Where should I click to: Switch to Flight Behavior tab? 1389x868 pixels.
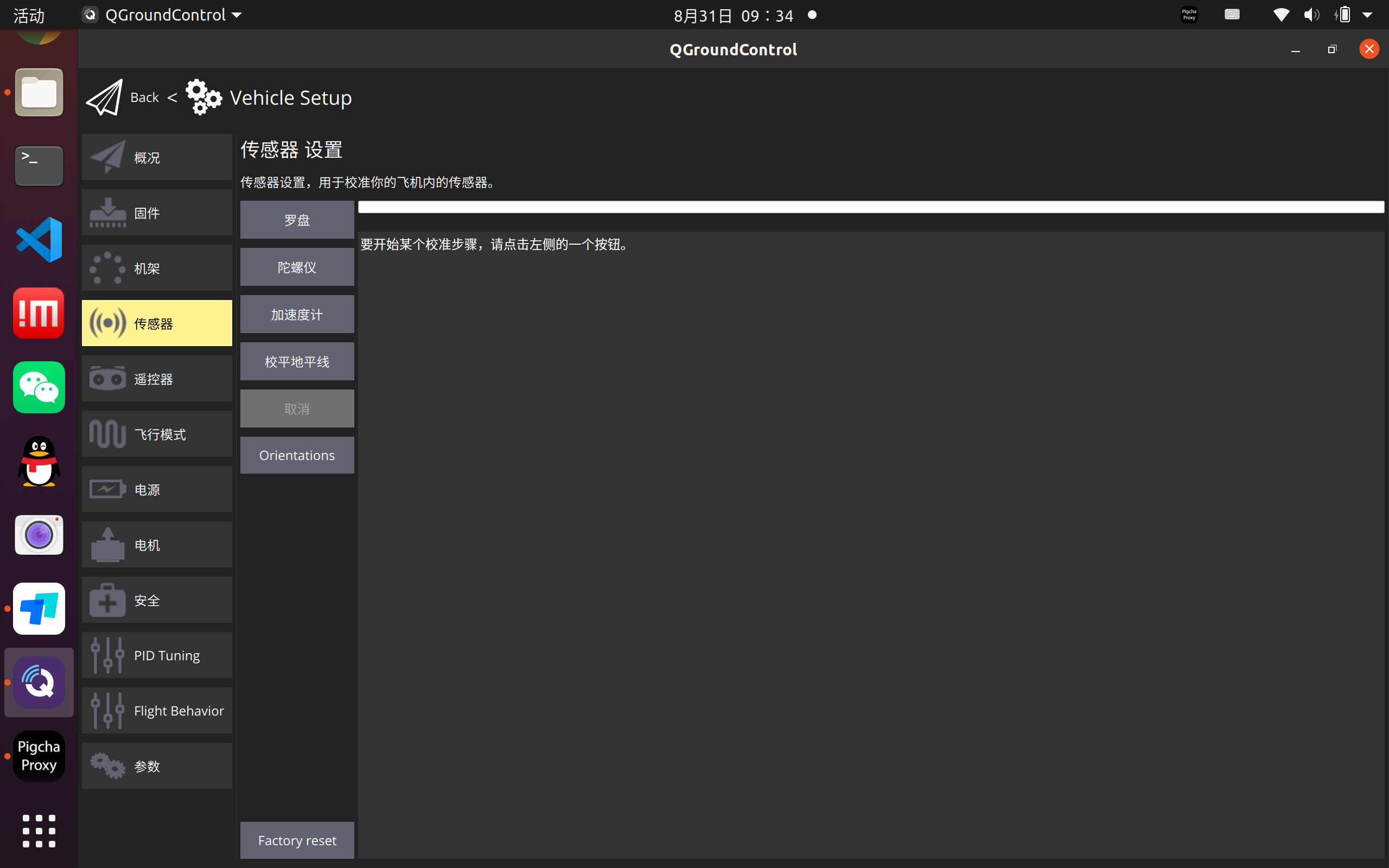tap(157, 711)
